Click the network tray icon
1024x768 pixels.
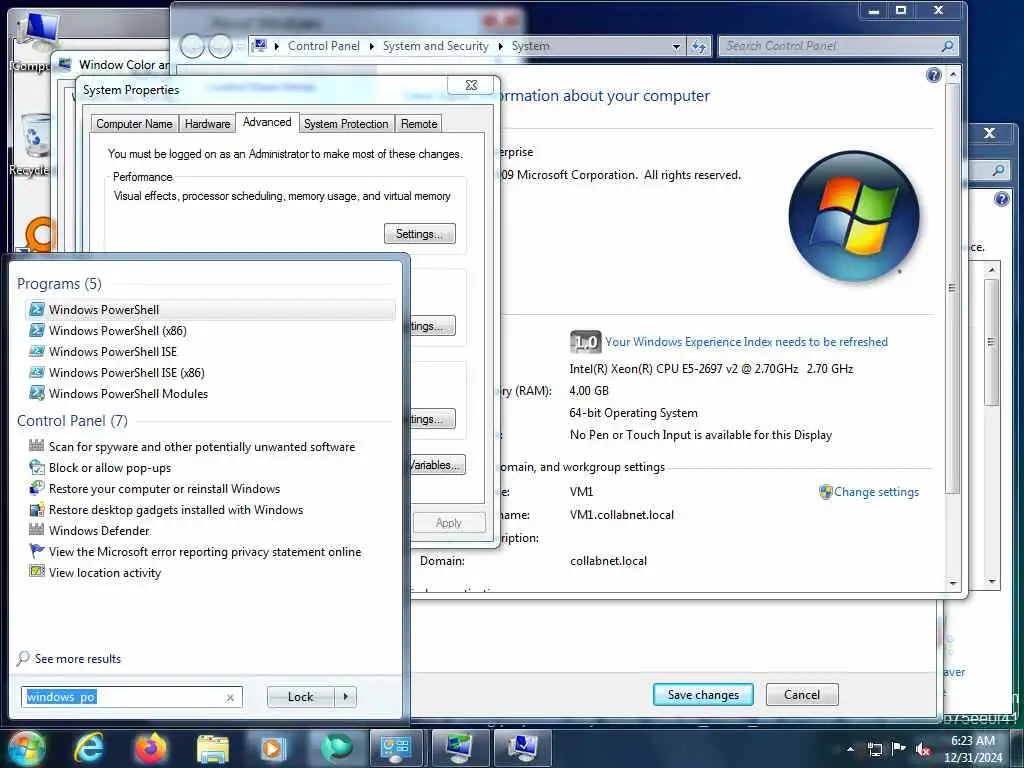click(x=875, y=750)
